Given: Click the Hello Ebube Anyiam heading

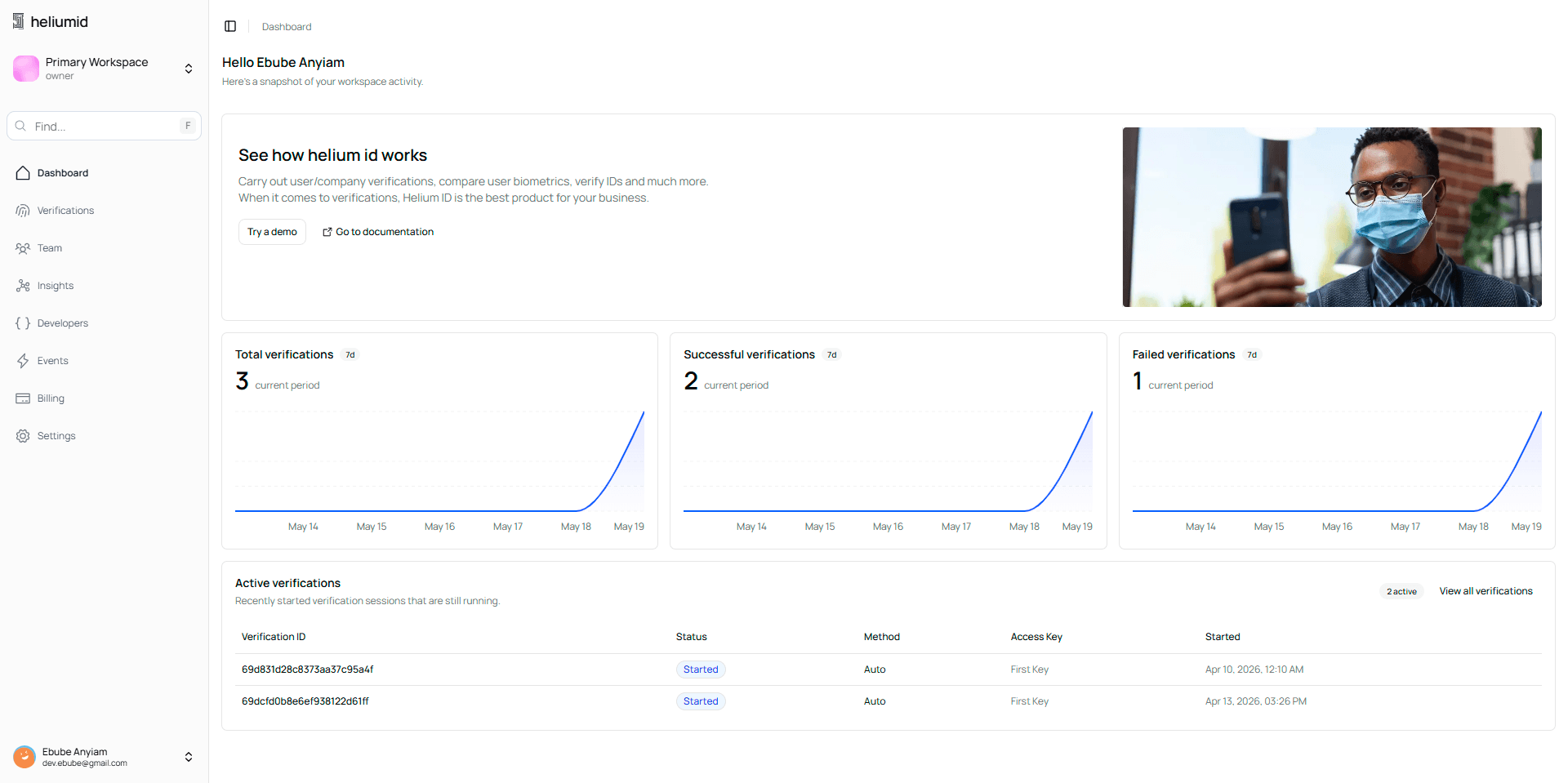Looking at the screenshot, I should 283,62.
